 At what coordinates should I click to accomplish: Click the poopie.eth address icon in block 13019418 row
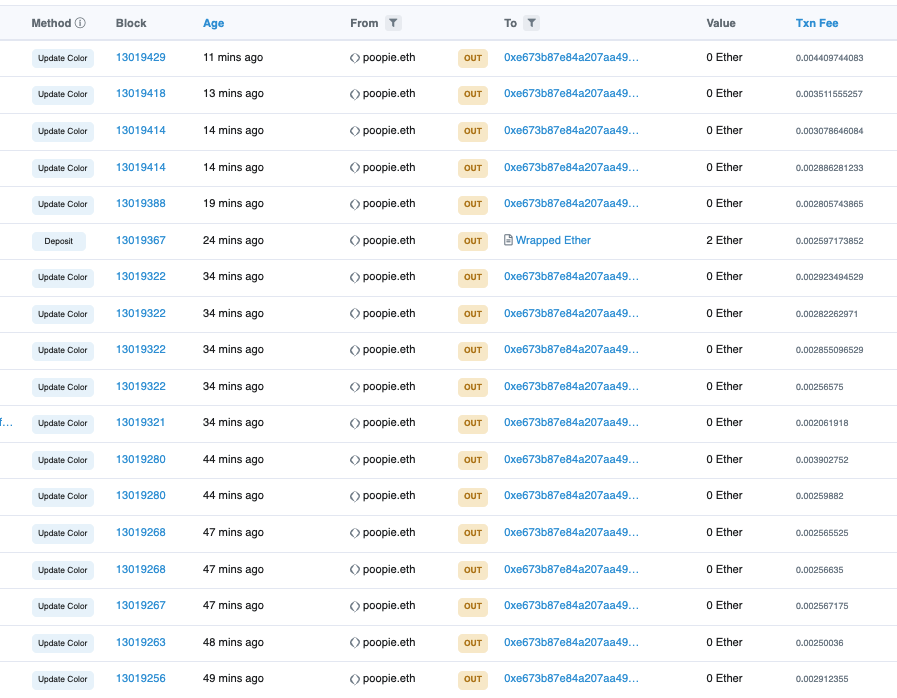click(x=355, y=94)
